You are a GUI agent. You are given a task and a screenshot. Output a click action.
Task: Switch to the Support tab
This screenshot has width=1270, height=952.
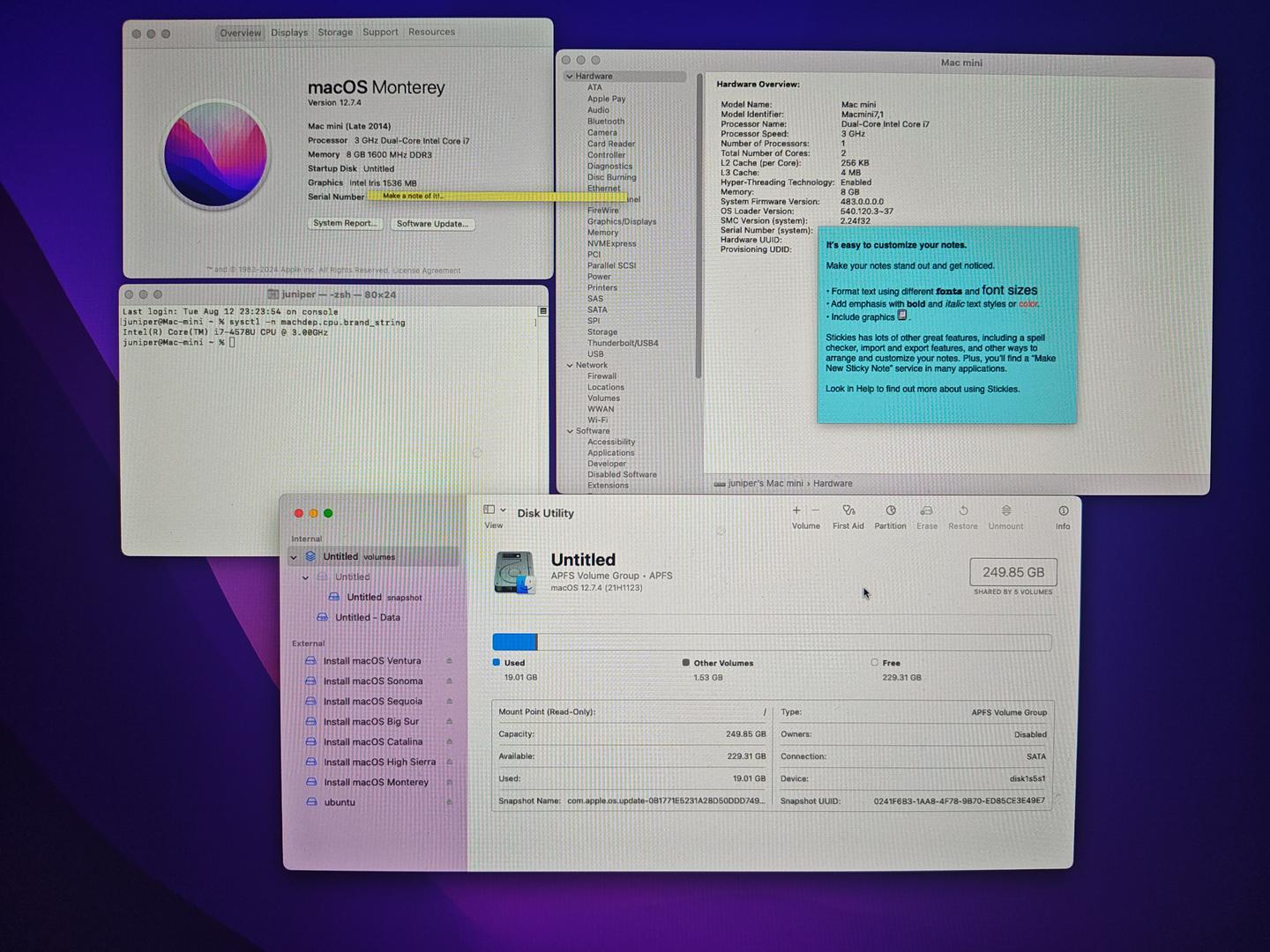click(x=380, y=32)
